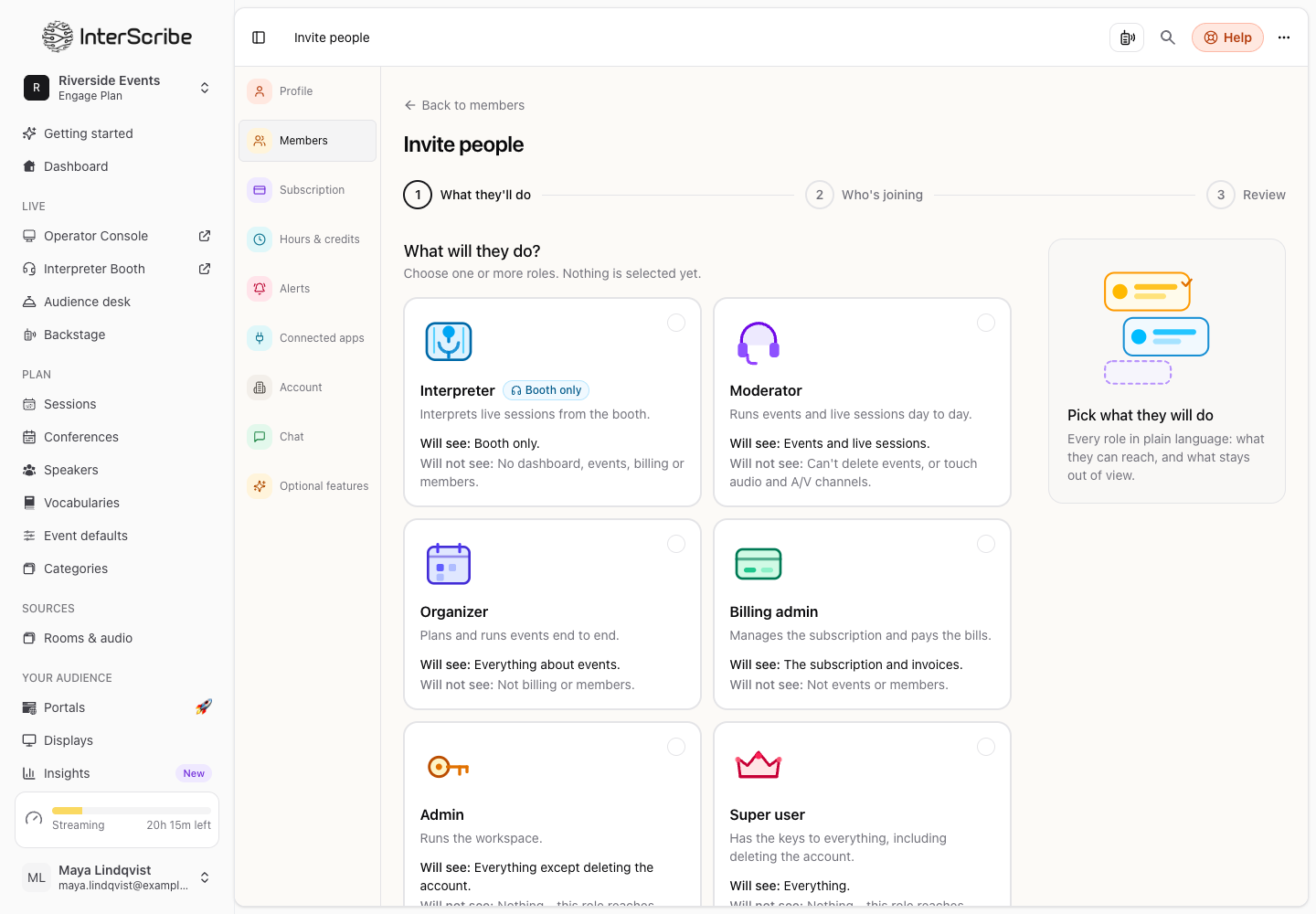The width and height of the screenshot is (1316, 914).
Task: Open the search magnifier icon
Action: coord(1168,37)
